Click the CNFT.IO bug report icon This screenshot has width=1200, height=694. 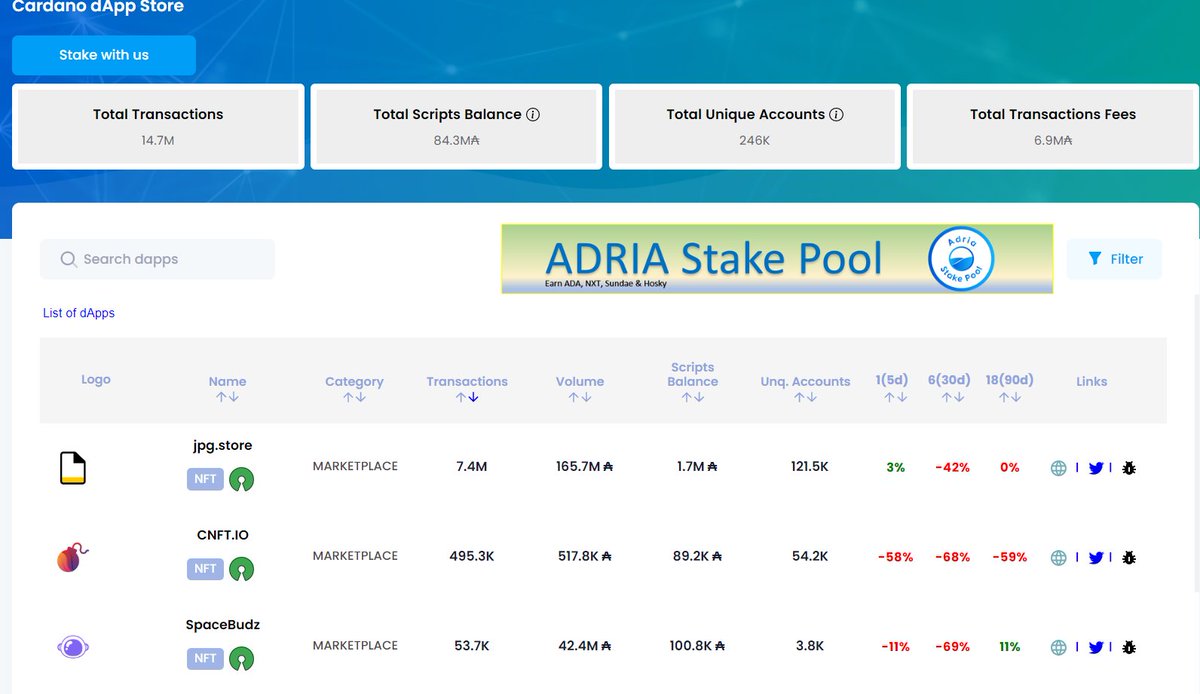(1129, 558)
